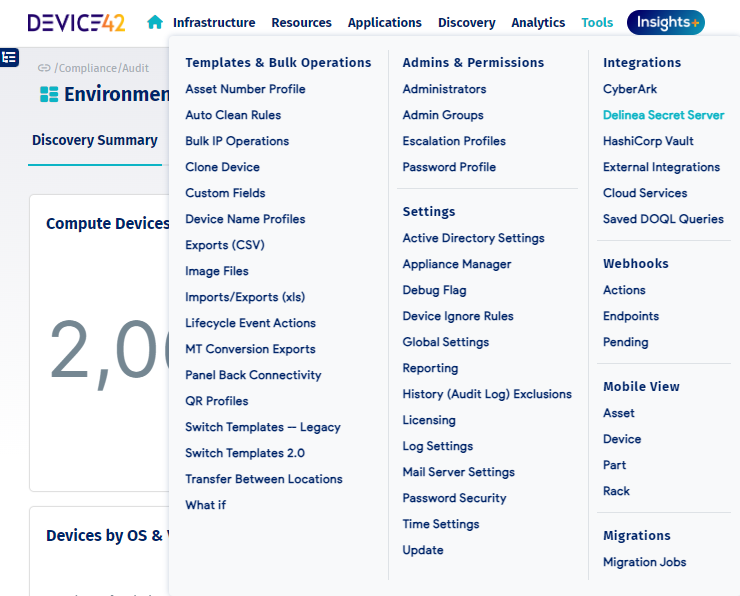Switch to the Discovery Summary tab
Viewport: 740px width, 596px height.
[95, 140]
